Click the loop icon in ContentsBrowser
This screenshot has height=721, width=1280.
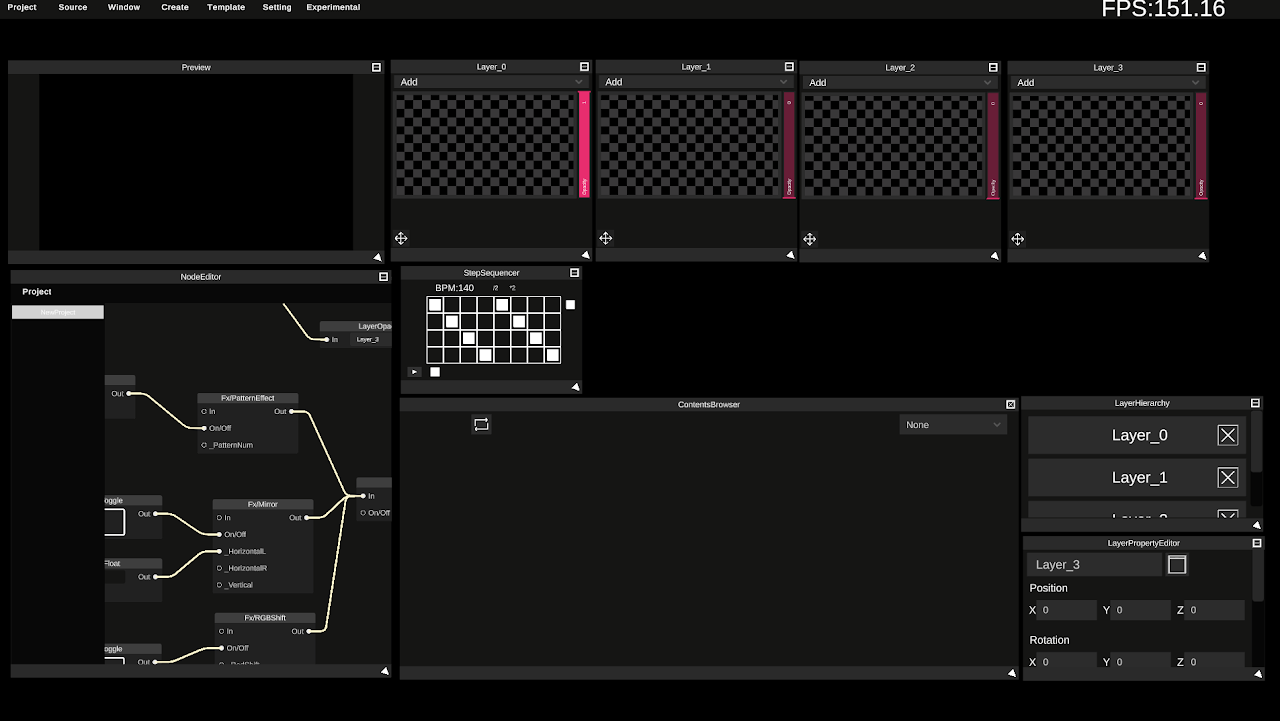click(x=481, y=424)
